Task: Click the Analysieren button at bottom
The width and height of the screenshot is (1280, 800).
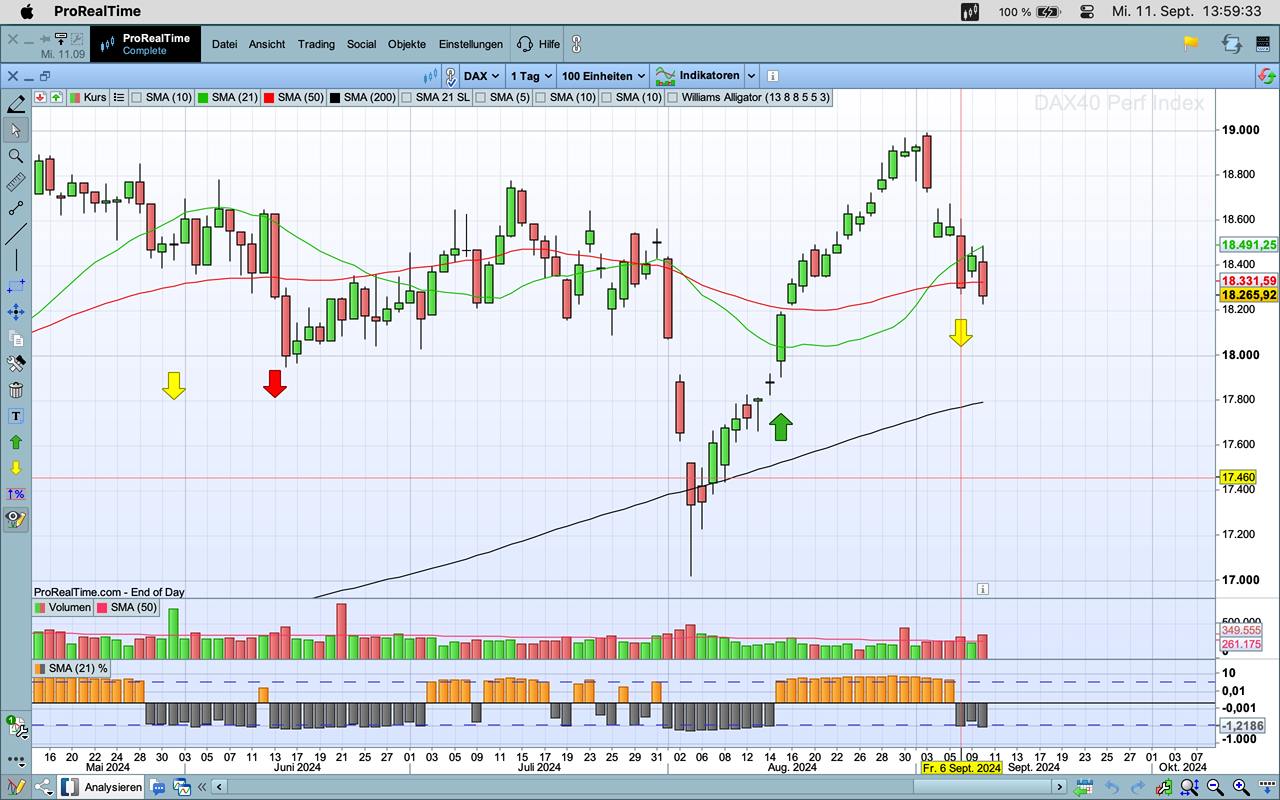Action: [112, 787]
